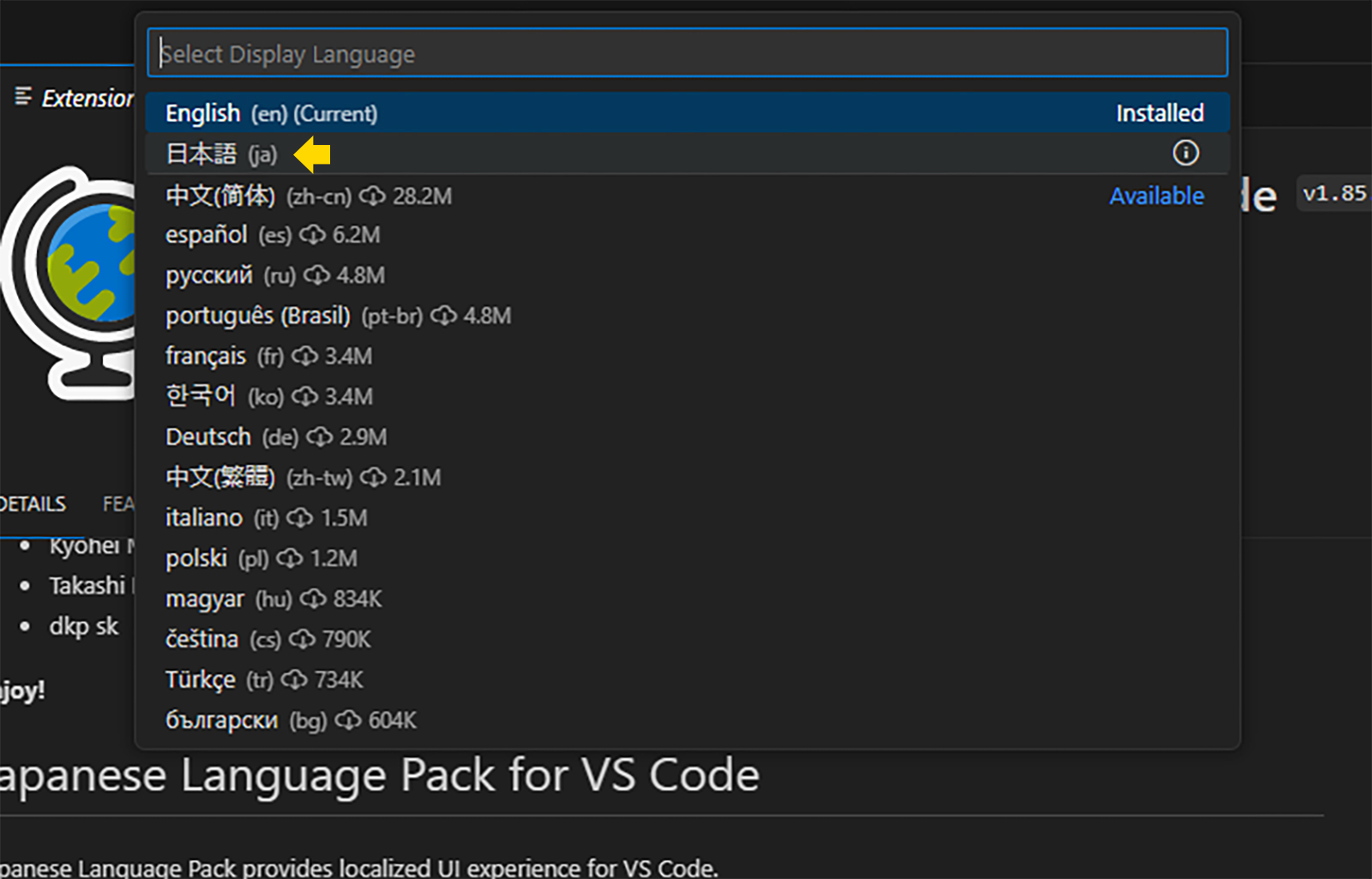Pick 中文(繁體) (zh-tw) from list
Image resolution: width=1372 pixels, height=879 pixels.
click(687, 477)
